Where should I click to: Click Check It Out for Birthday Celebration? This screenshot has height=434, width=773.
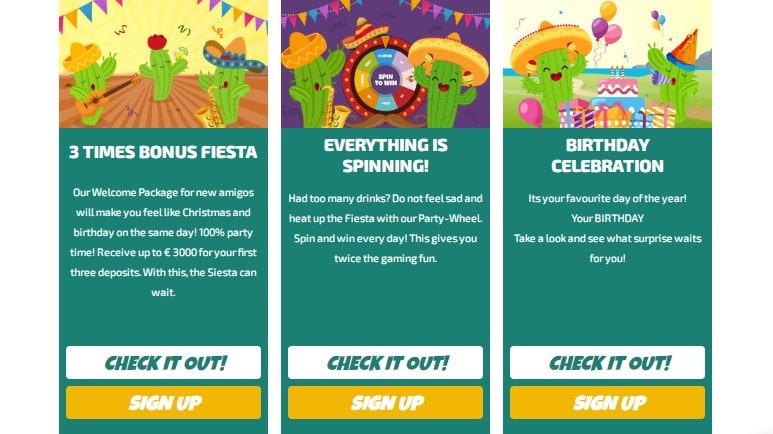point(607,362)
